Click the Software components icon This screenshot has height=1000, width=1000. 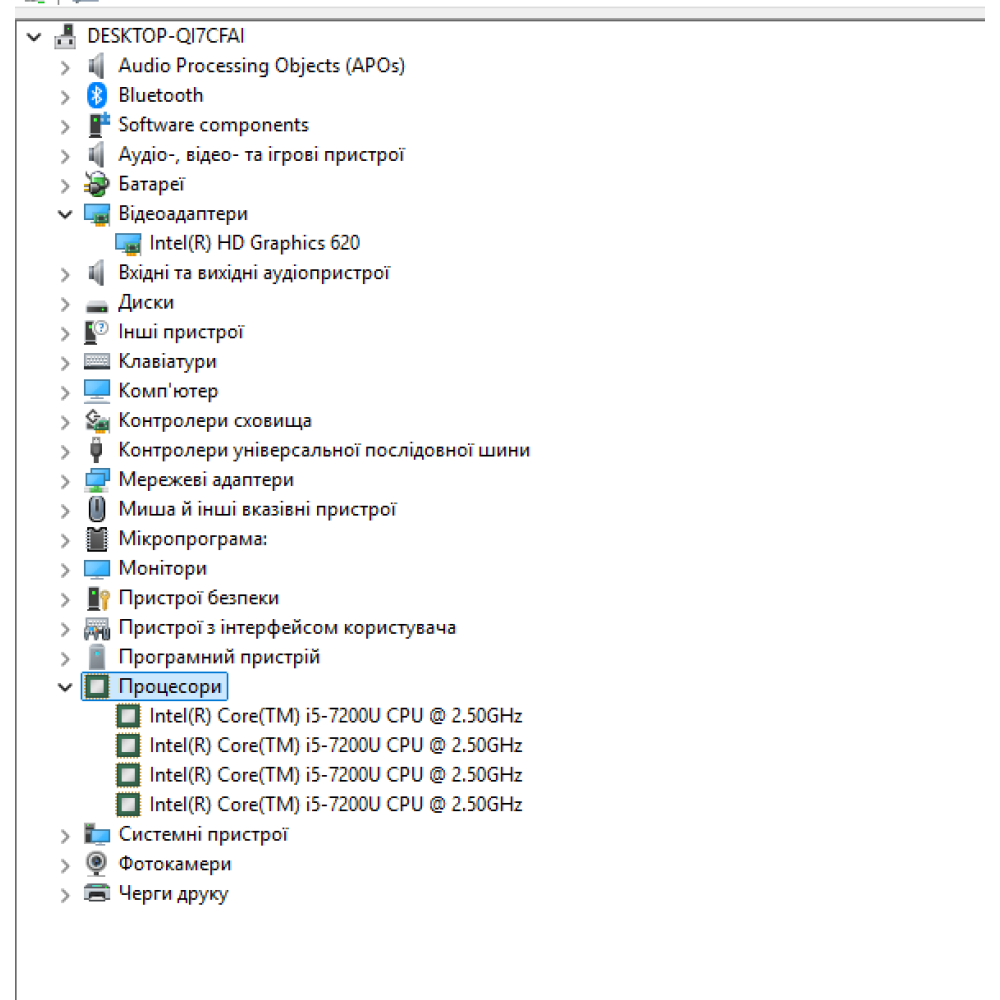pyautogui.click(x=98, y=124)
